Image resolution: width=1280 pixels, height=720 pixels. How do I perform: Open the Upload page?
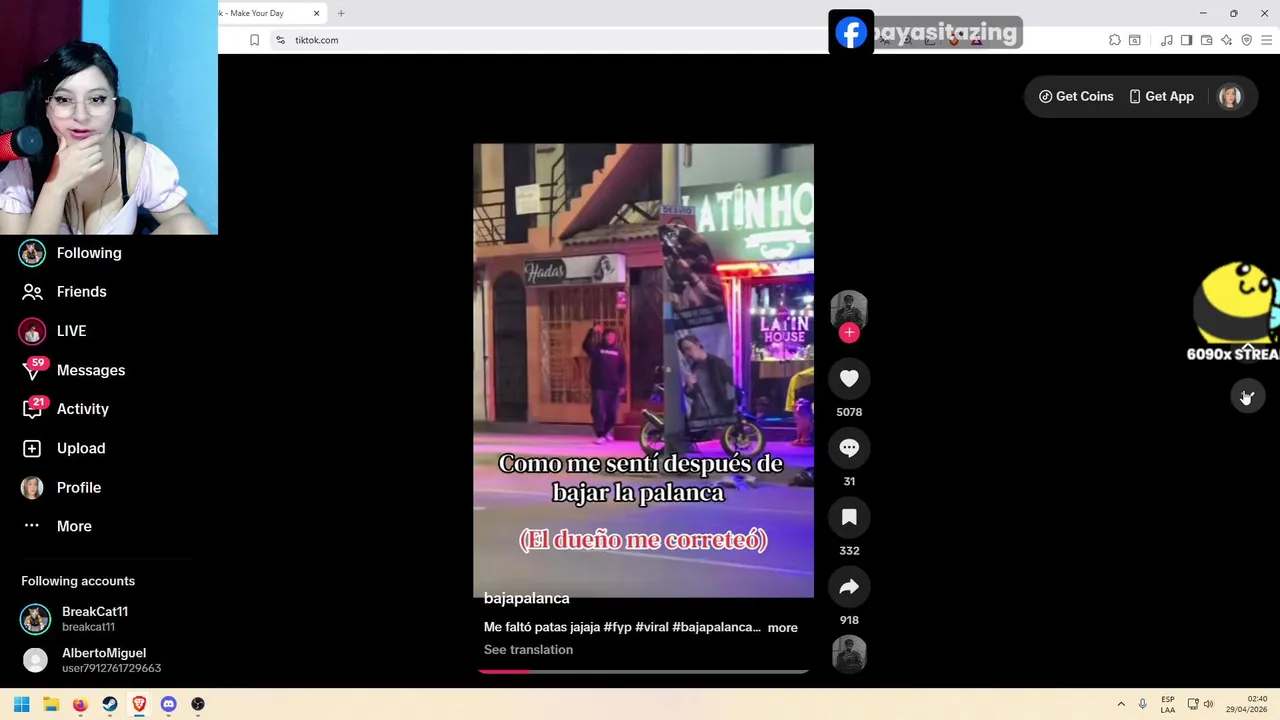point(62,448)
